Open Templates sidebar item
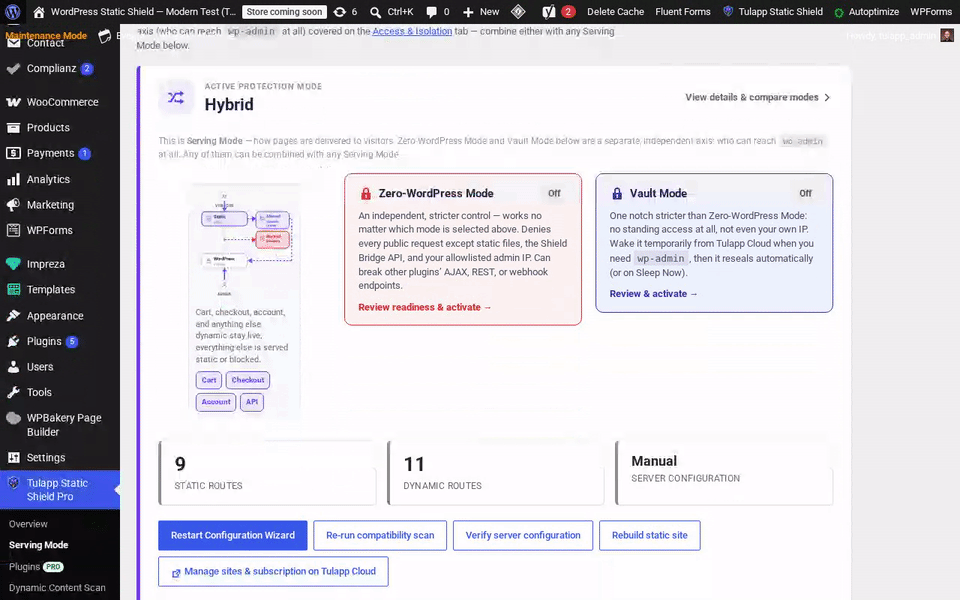The height and width of the screenshot is (600, 960). click(x=60, y=290)
